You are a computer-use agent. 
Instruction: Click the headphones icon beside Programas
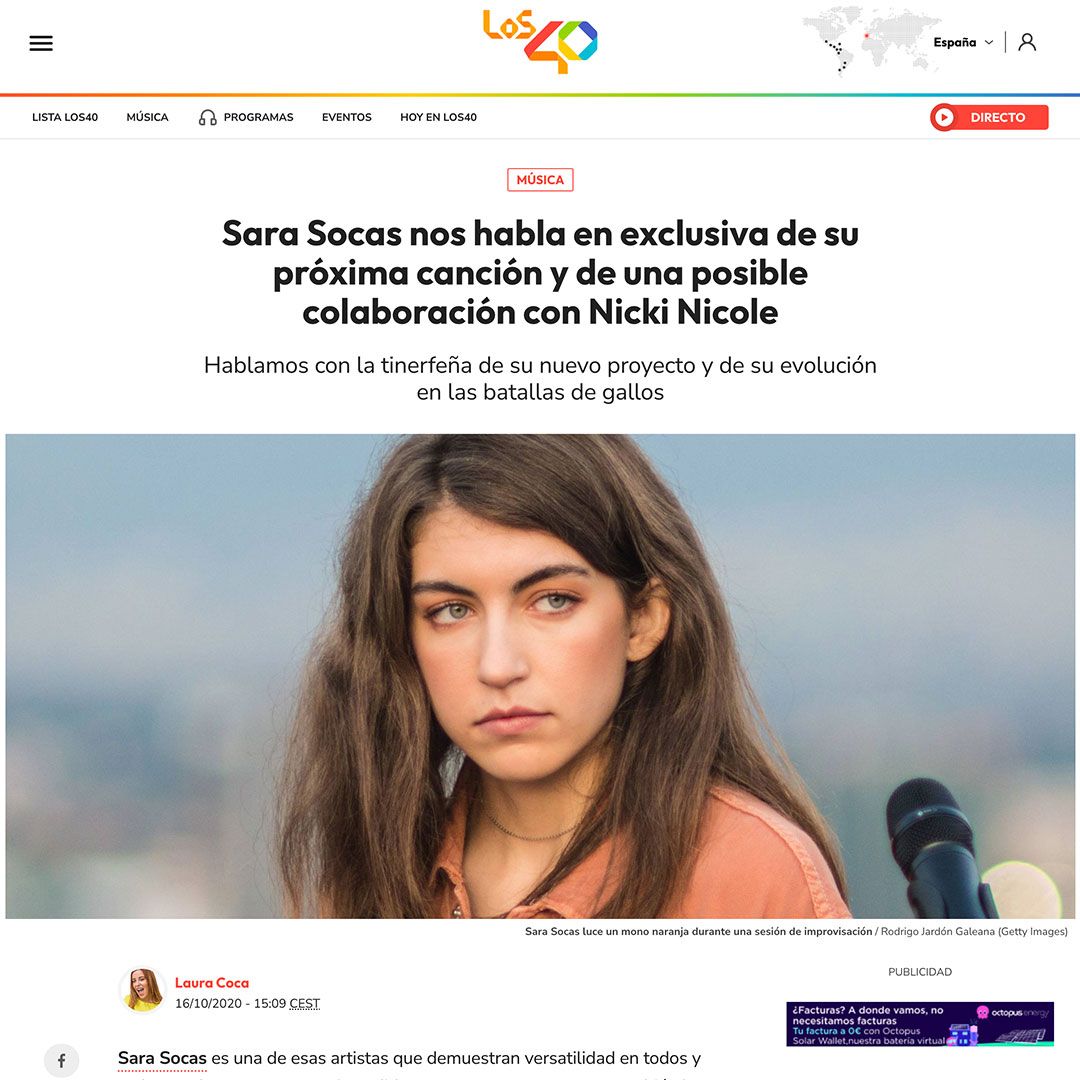tap(207, 118)
